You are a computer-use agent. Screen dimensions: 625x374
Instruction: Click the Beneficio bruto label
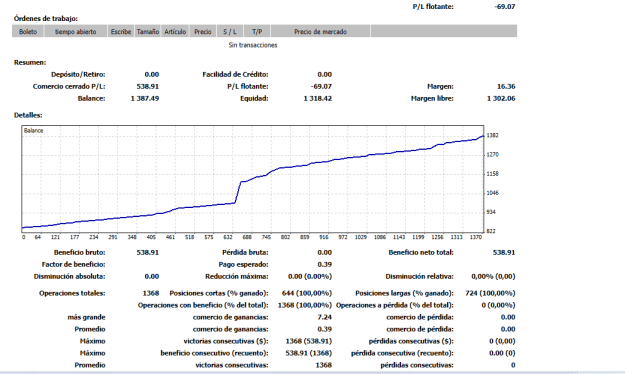point(80,252)
